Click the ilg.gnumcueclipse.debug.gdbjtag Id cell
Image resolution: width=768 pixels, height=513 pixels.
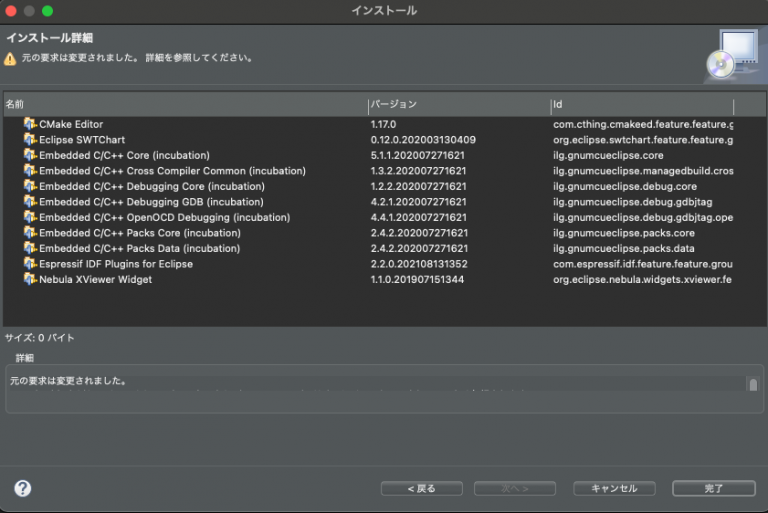(633, 202)
